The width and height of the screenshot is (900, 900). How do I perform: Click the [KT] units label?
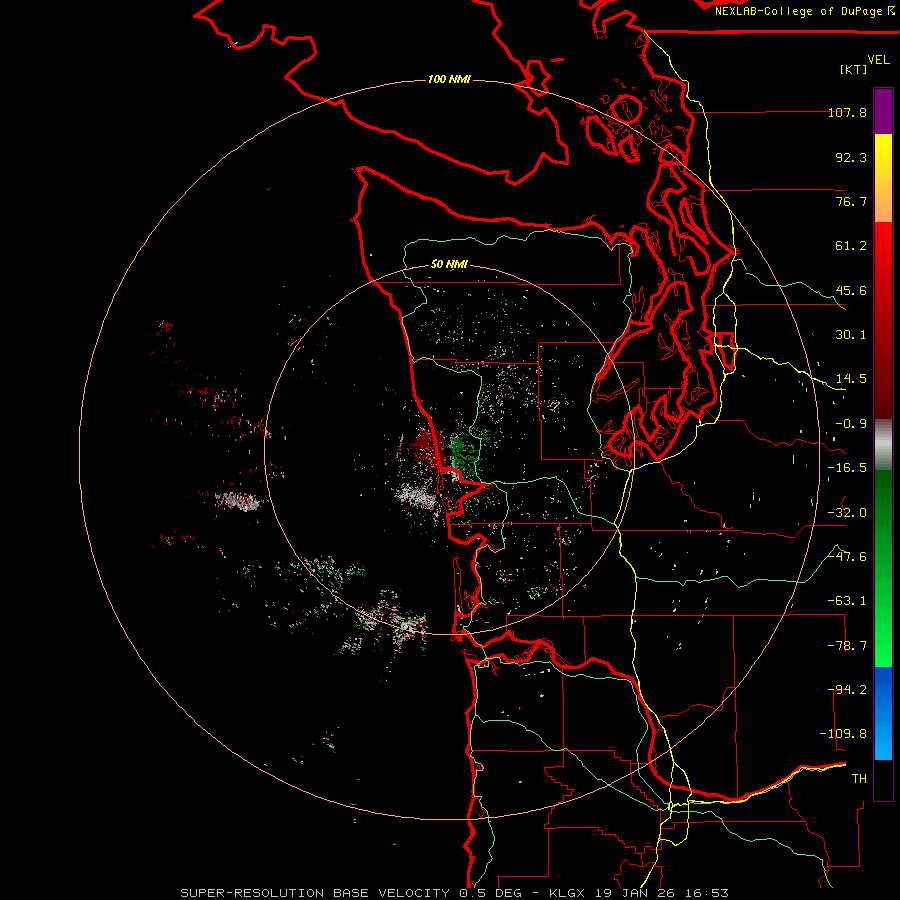[854, 69]
